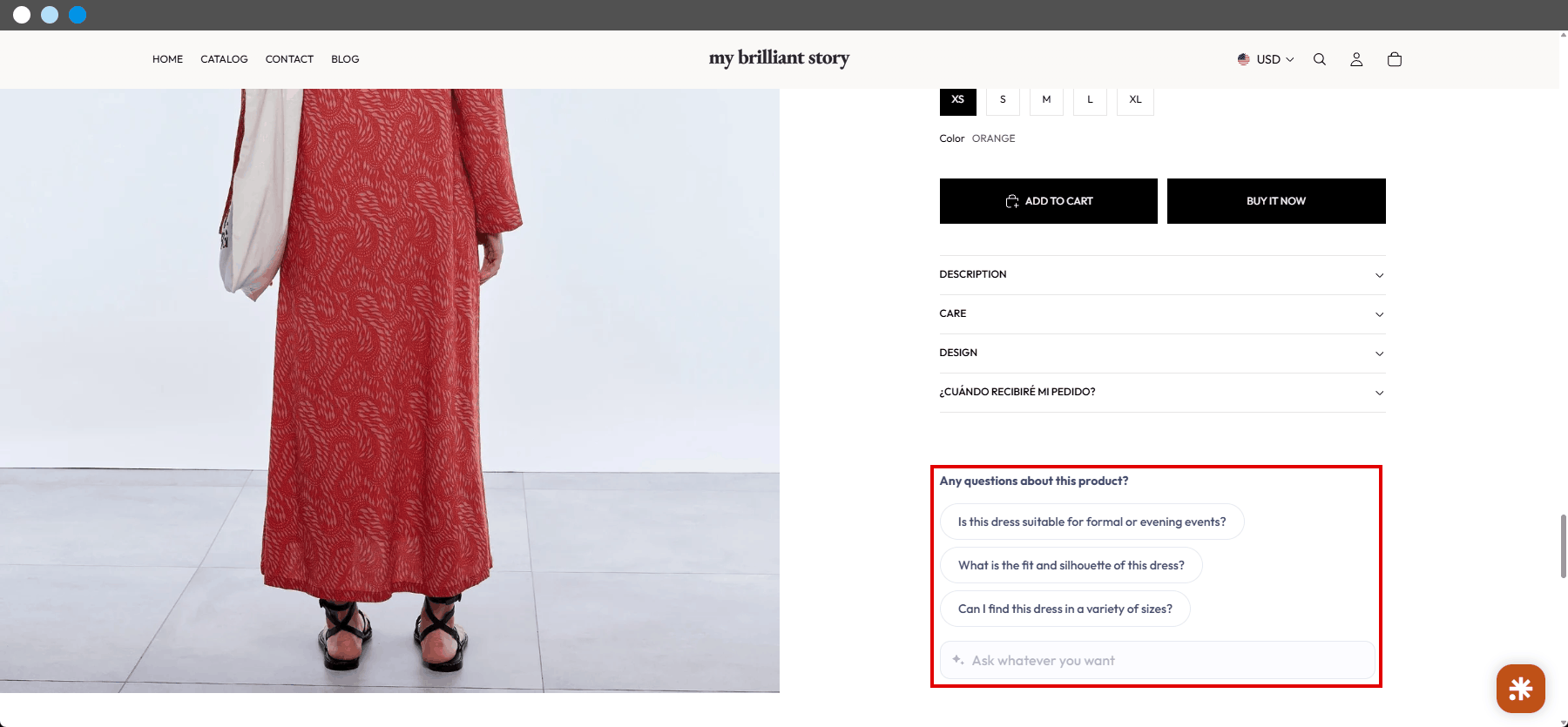
Task: Focus the Ask whatever you want field
Action: tap(1157, 660)
